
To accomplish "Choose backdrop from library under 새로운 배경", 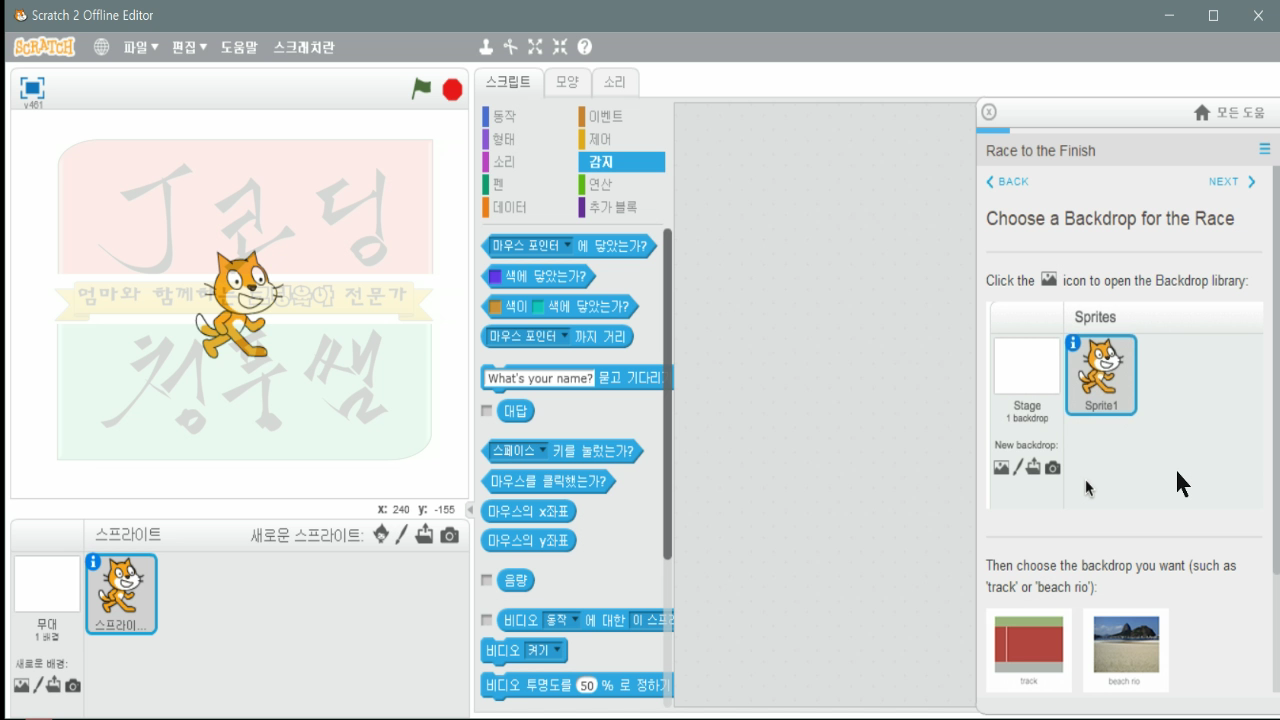I will (22, 685).
